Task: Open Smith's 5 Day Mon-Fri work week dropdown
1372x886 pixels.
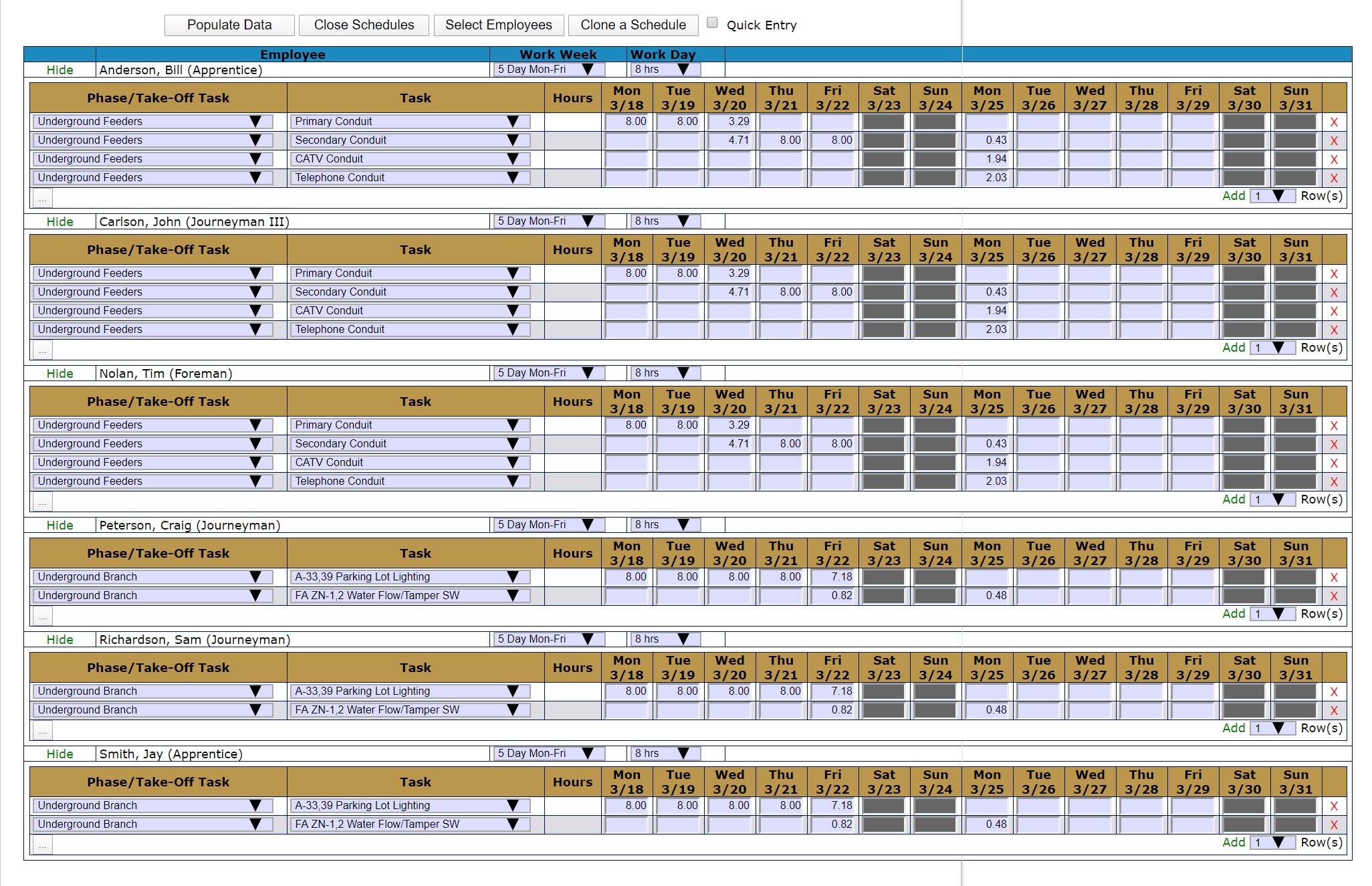Action: (550, 753)
